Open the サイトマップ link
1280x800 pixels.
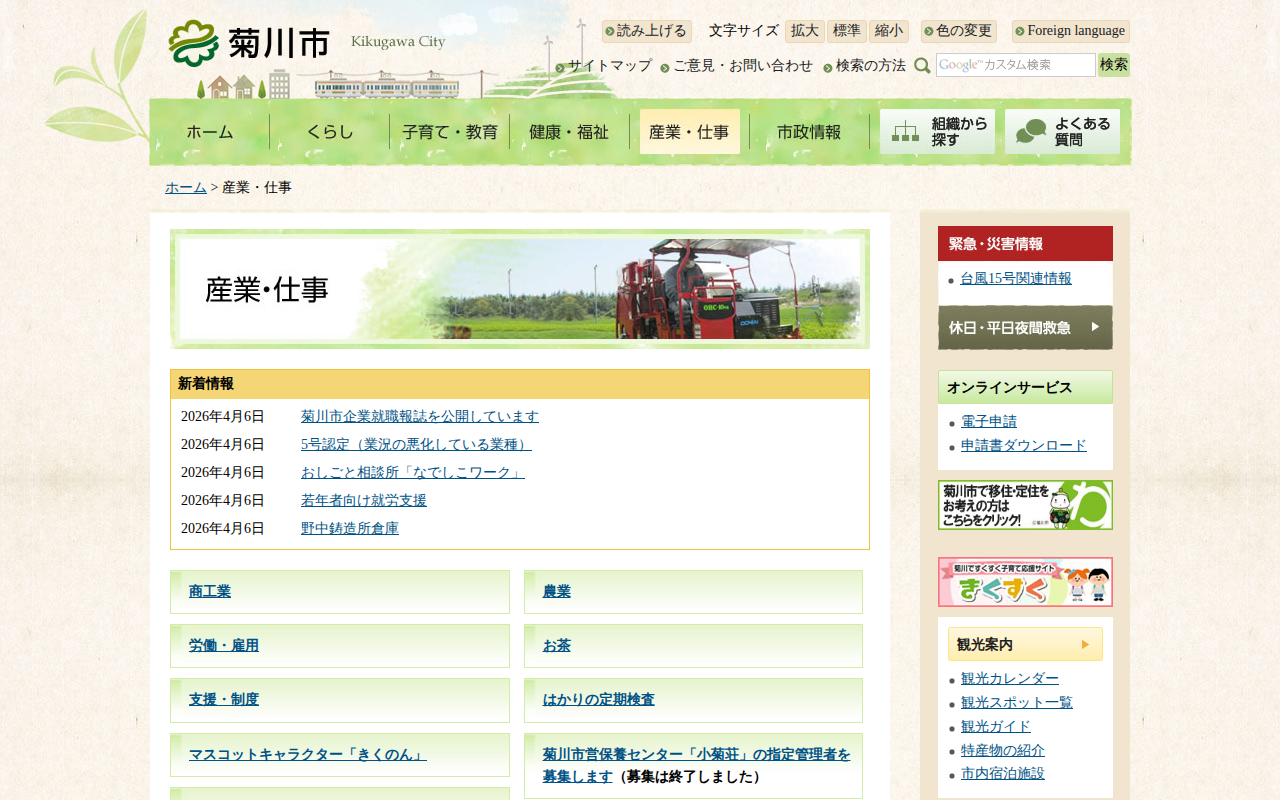(x=610, y=66)
